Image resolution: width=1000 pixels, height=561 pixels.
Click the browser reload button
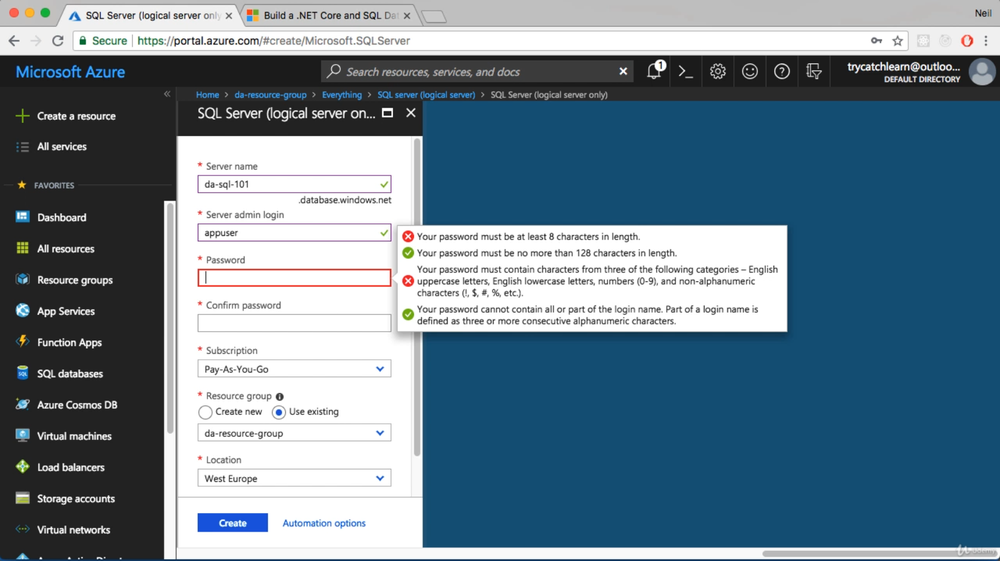(x=57, y=41)
